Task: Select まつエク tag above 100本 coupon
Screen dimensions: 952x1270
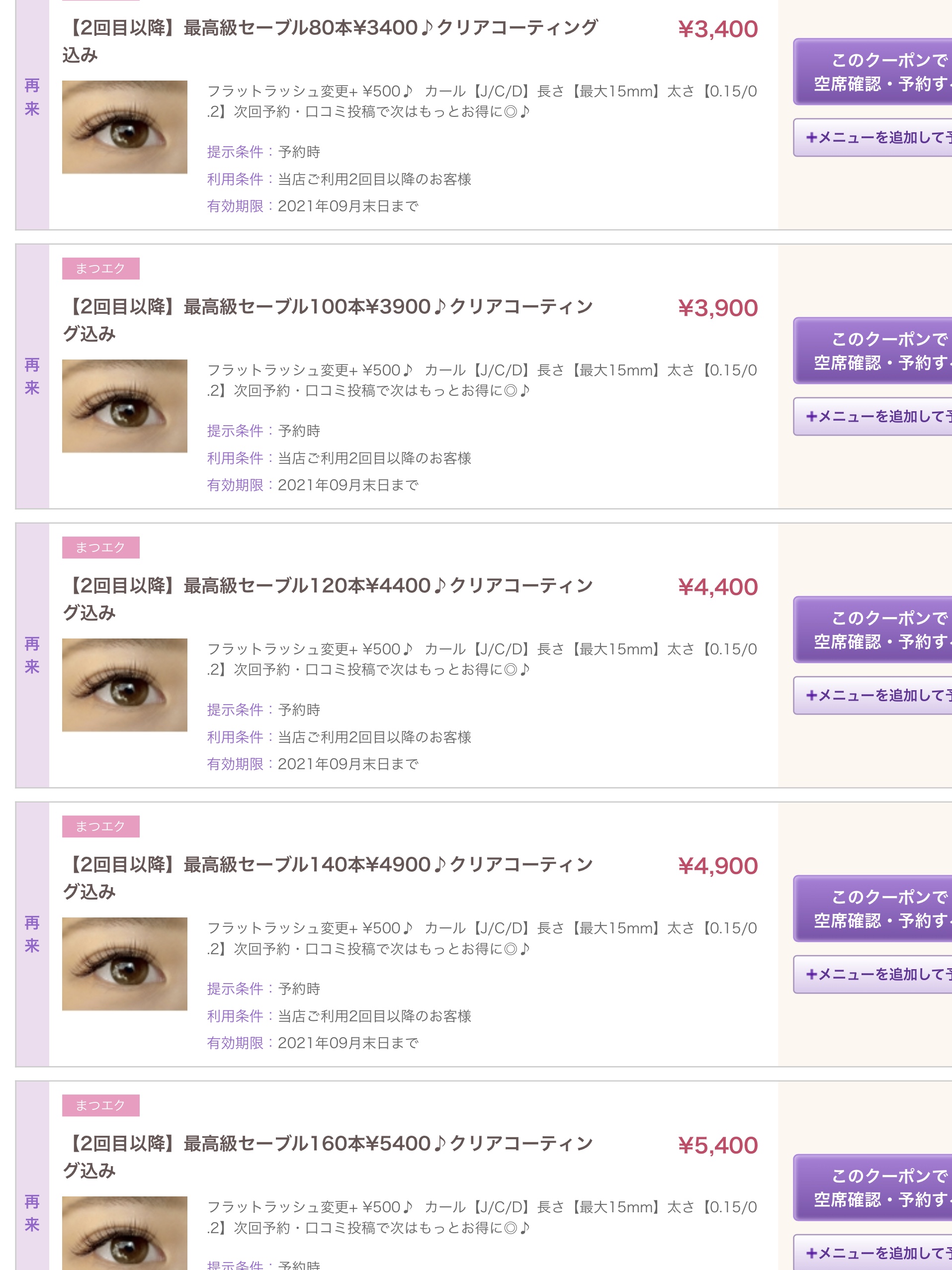Action: click(100, 269)
